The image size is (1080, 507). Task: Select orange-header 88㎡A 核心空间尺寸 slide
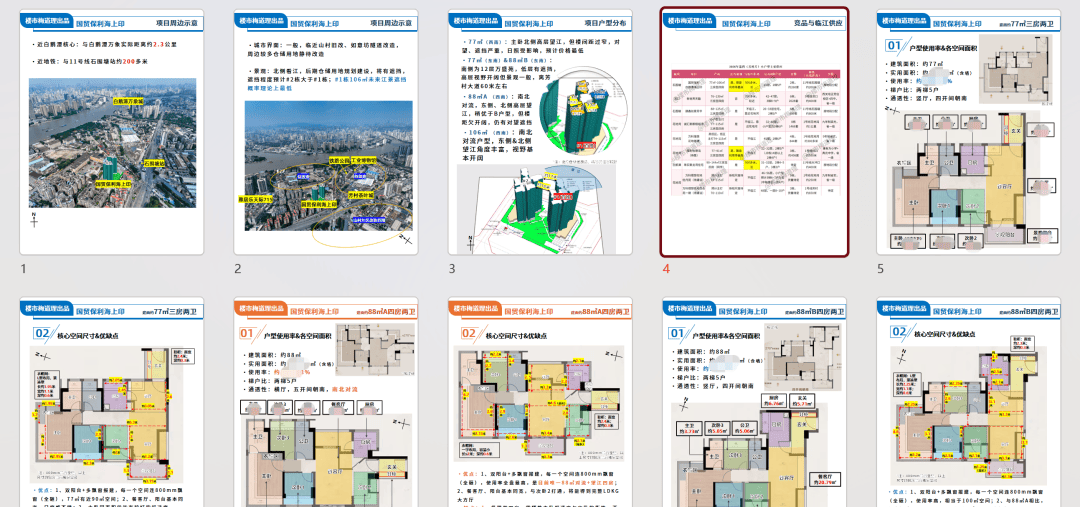pyautogui.click(x=541, y=402)
